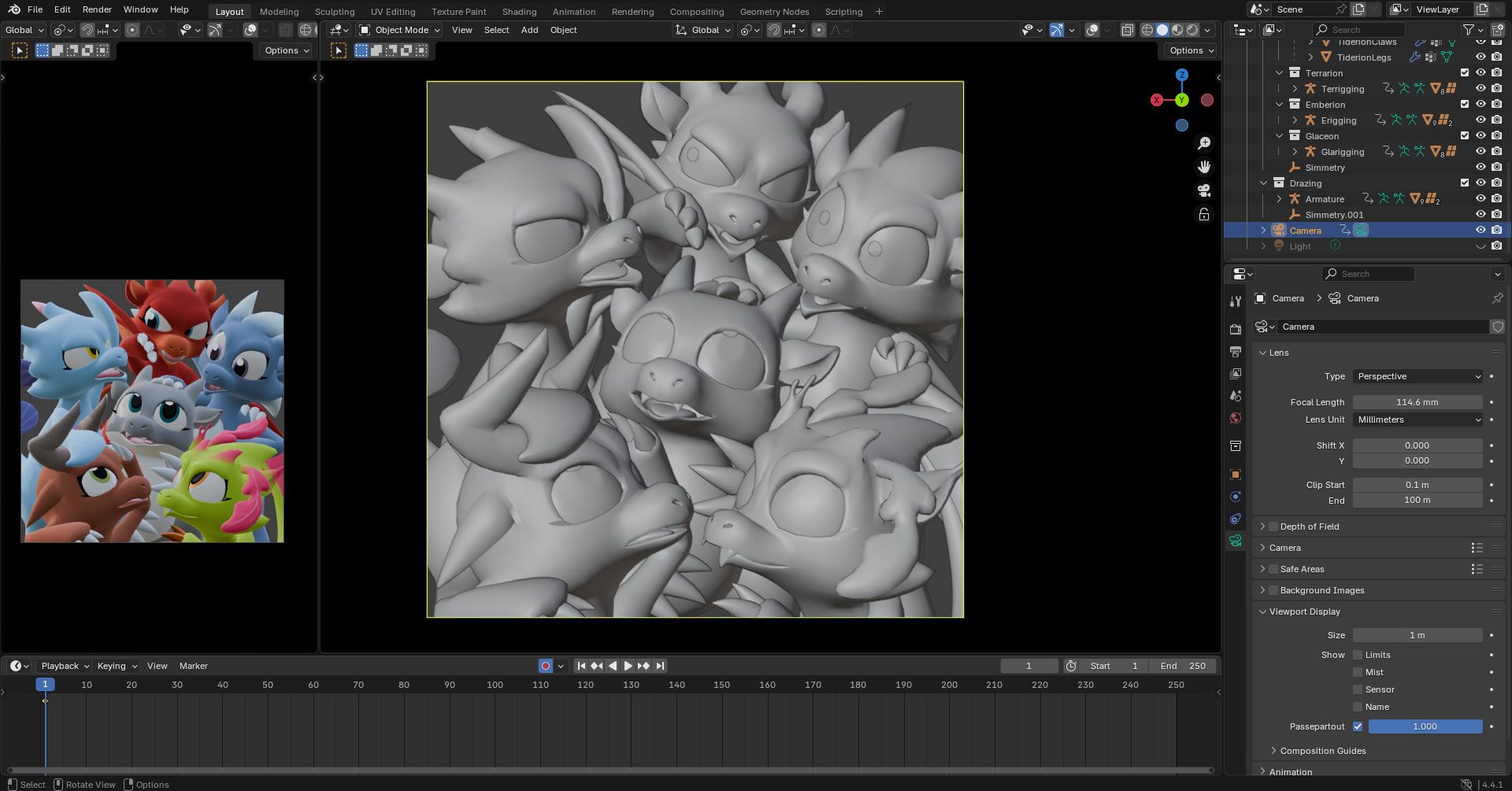
Task: Switch to the Sculpting workspace tab
Action: click(x=335, y=12)
